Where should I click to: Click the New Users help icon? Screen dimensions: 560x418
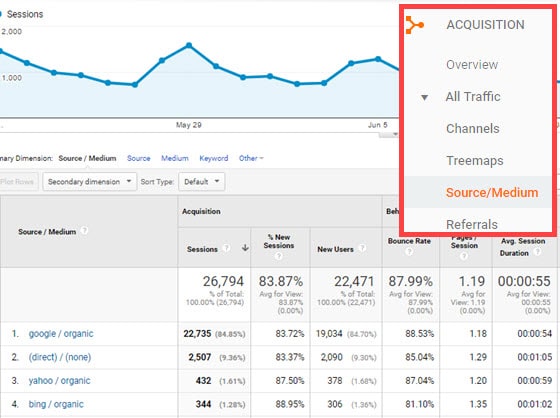pyautogui.click(x=362, y=248)
